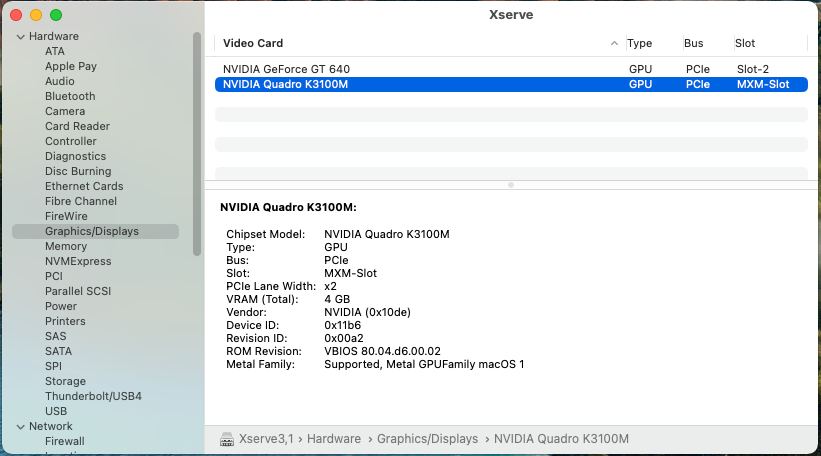This screenshot has width=821, height=456.
Task: Zoom the window with green button
Action: coord(56,15)
